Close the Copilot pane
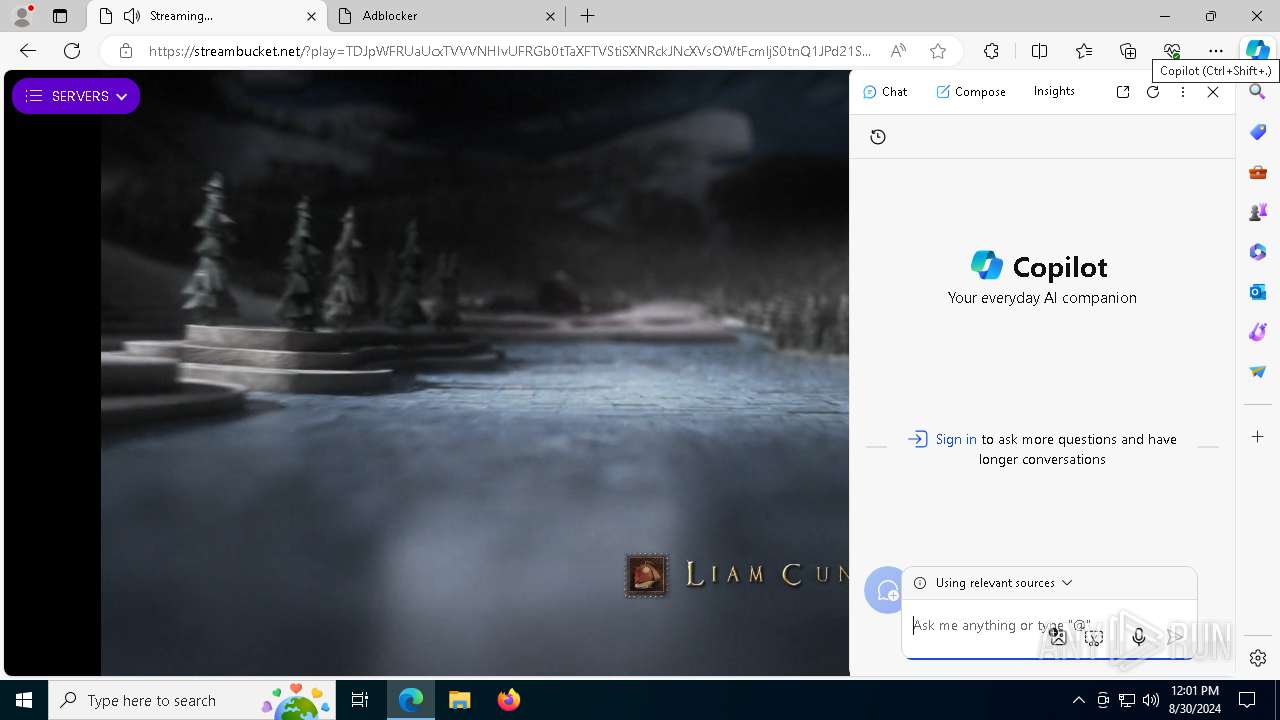This screenshot has width=1280, height=720. [1213, 91]
